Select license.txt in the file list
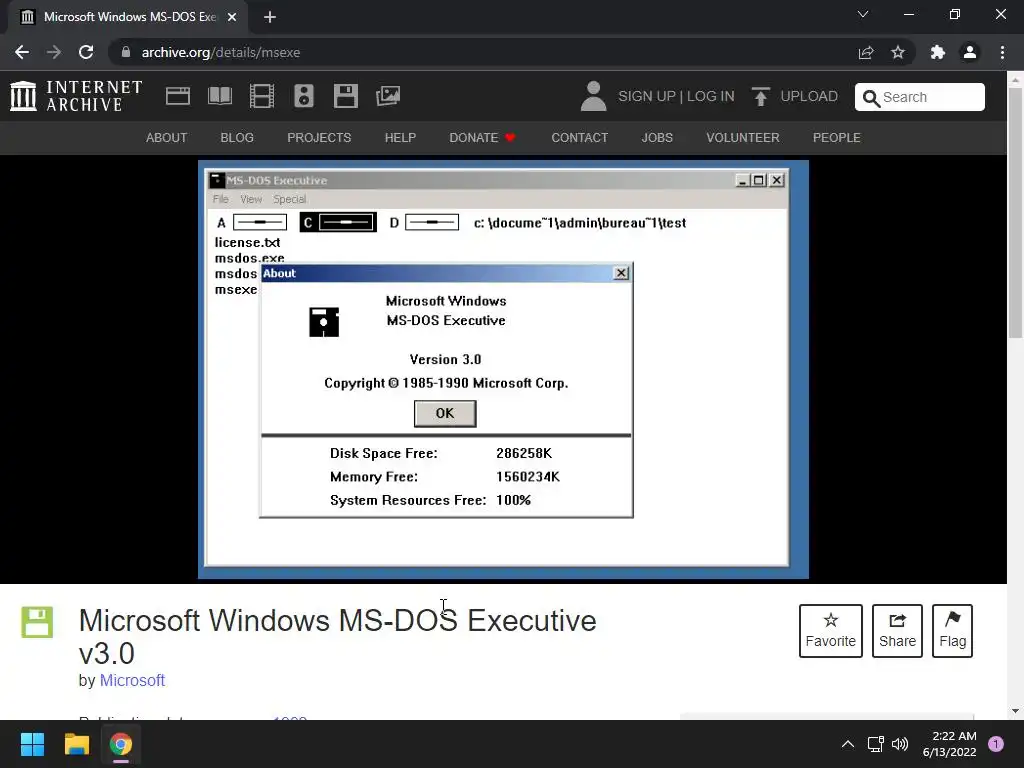This screenshot has height=768, width=1024. pyautogui.click(x=248, y=242)
